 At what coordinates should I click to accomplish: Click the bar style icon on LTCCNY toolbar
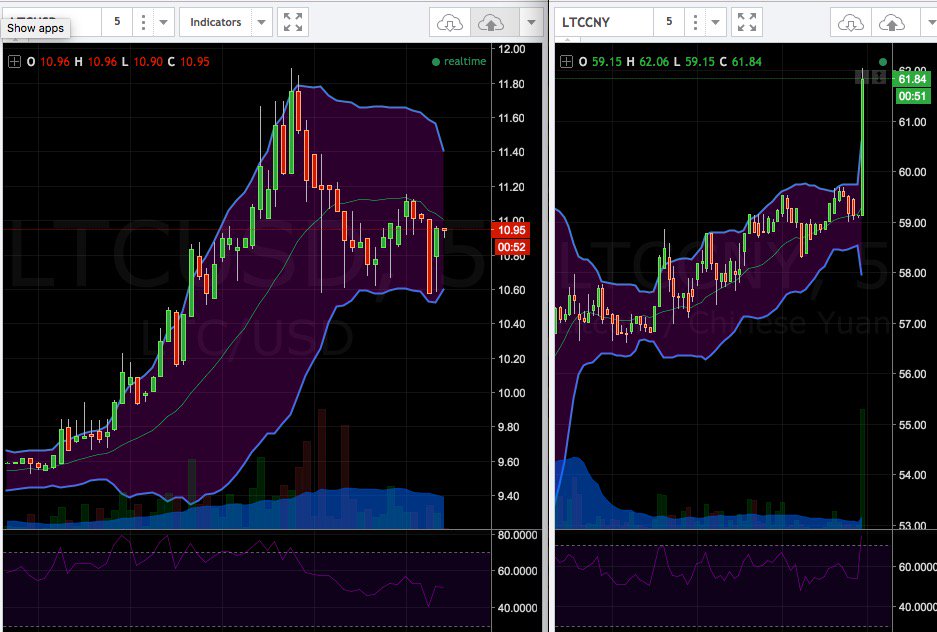(x=695, y=22)
